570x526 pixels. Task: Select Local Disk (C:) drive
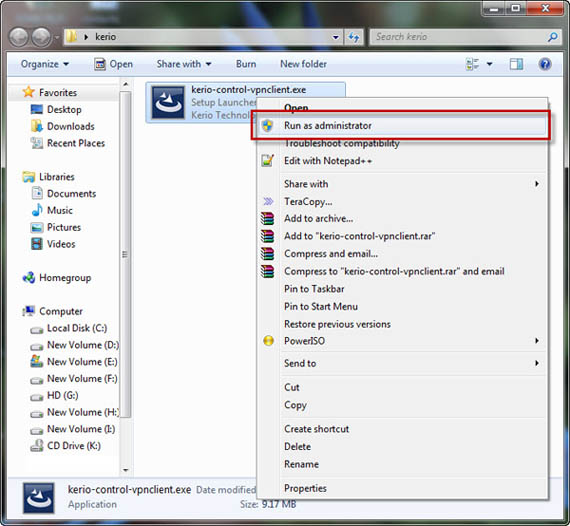coord(77,328)
